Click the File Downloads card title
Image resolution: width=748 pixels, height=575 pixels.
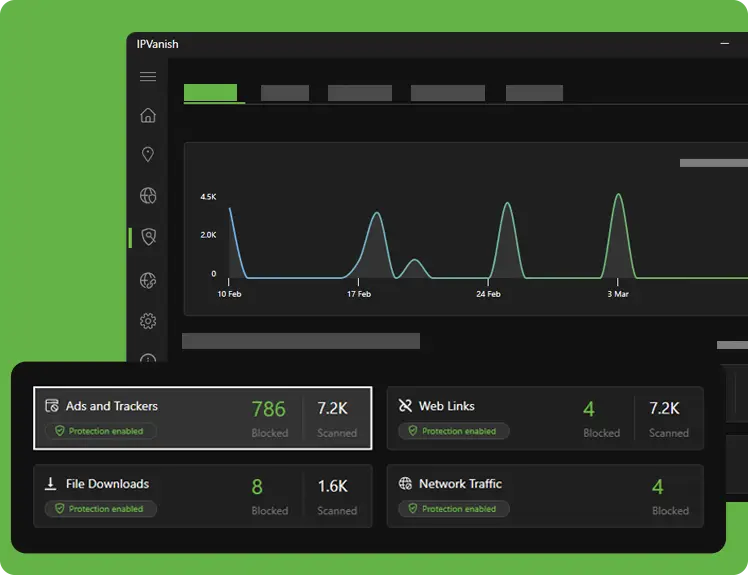[x=107, y=484]
